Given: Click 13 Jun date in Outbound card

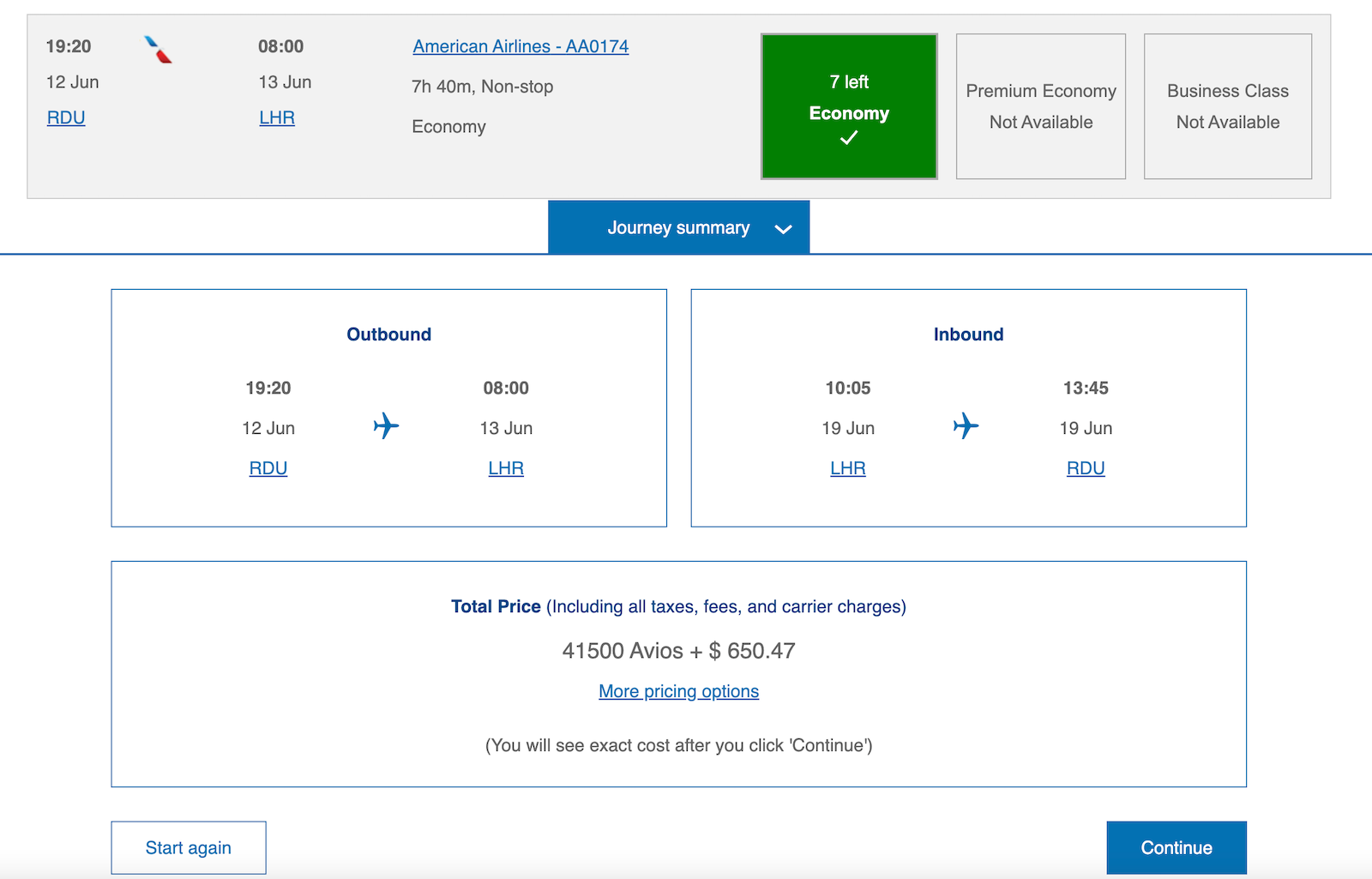Looking at the screenshot, I should point(506,428).
